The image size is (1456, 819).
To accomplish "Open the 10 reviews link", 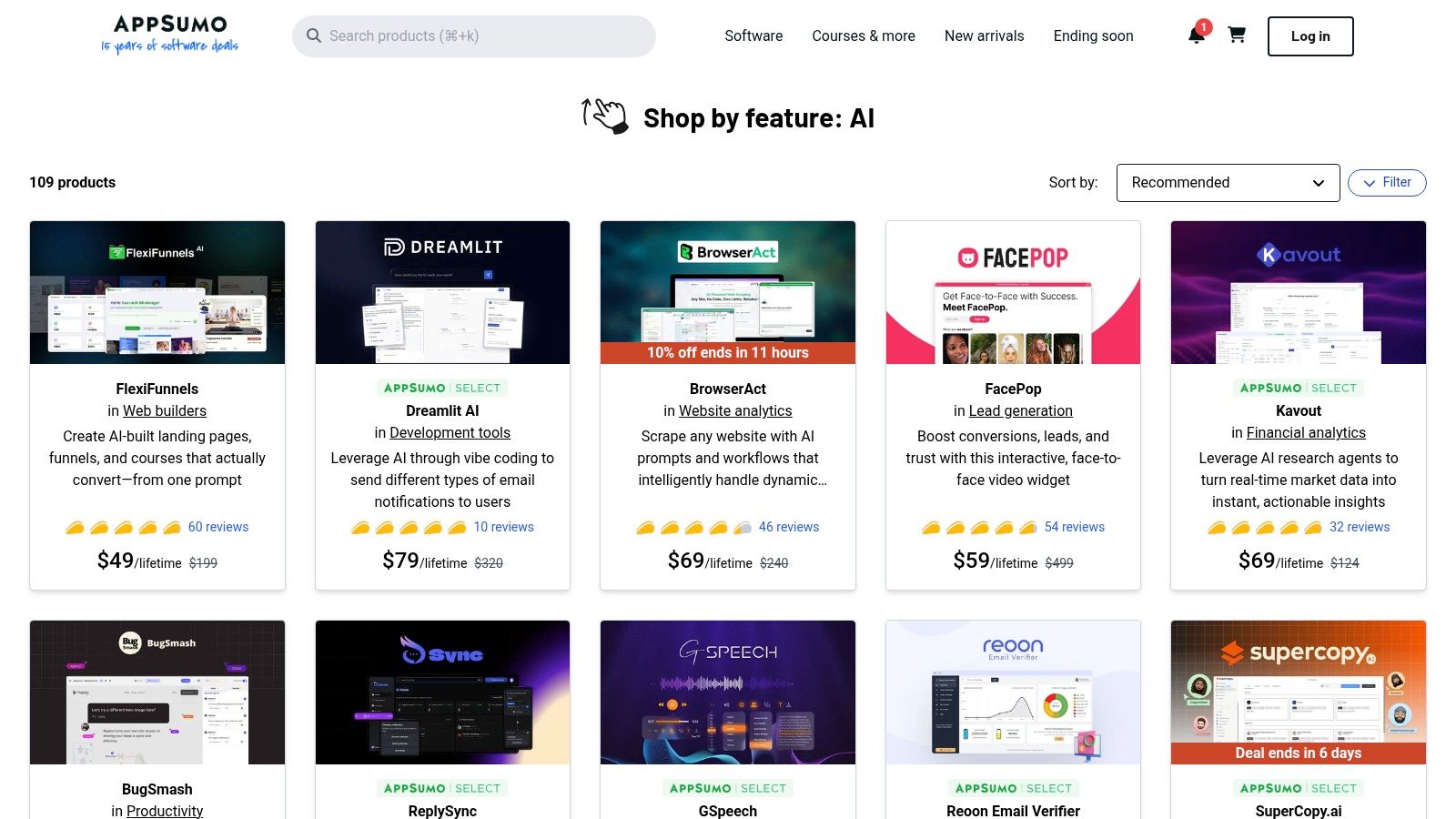I will click(503, 527).
